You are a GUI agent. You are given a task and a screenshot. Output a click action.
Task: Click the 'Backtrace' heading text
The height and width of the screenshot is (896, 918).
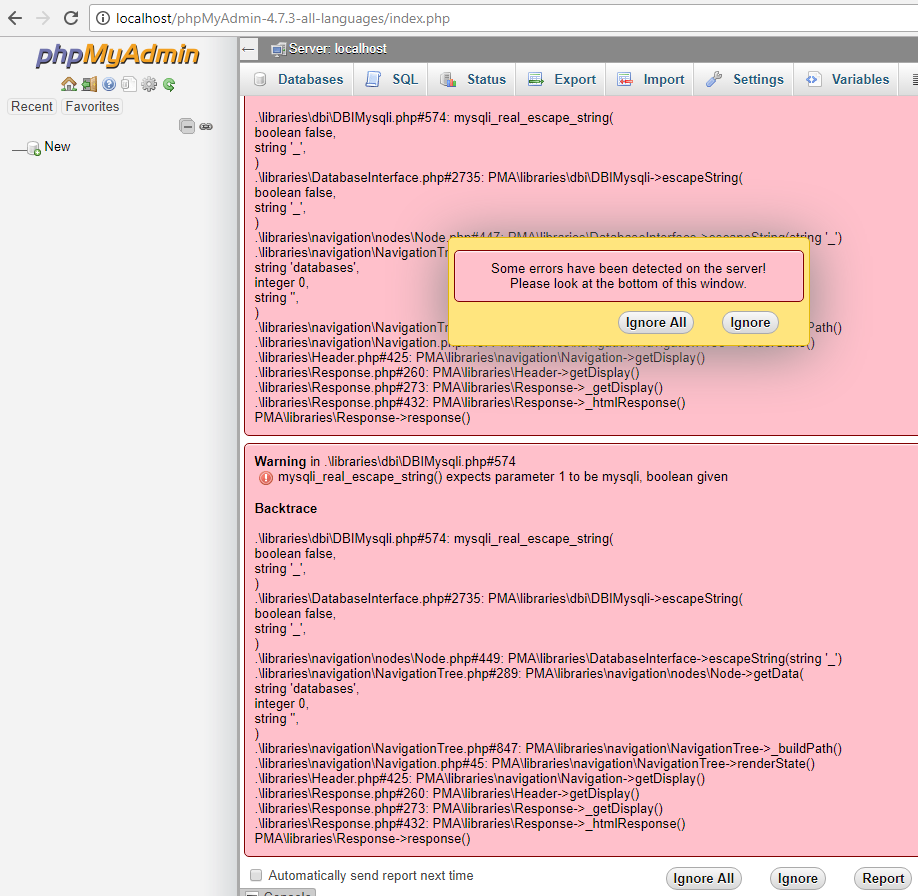click(x=286, y=508)
